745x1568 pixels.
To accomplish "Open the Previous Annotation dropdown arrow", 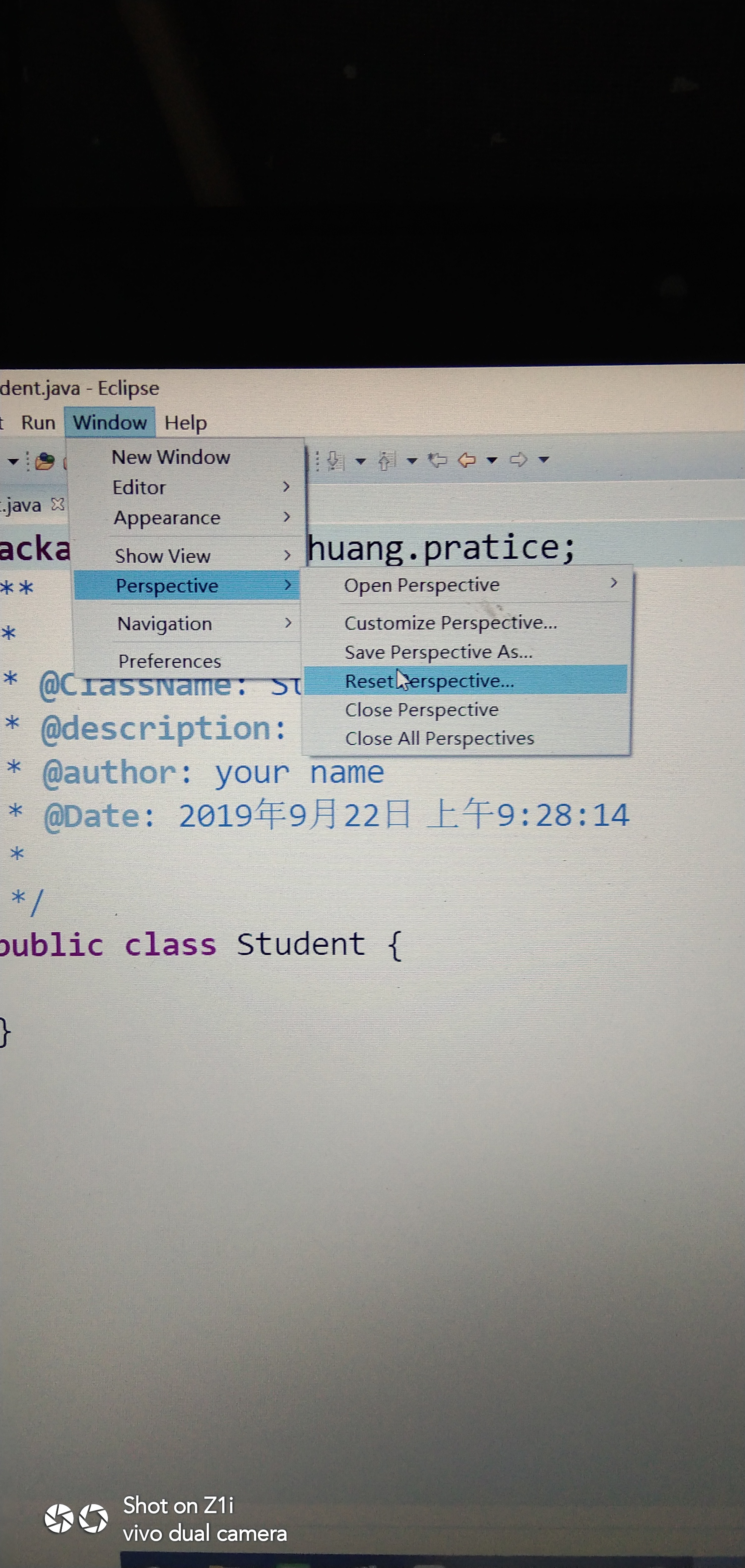I will point(412,461).
